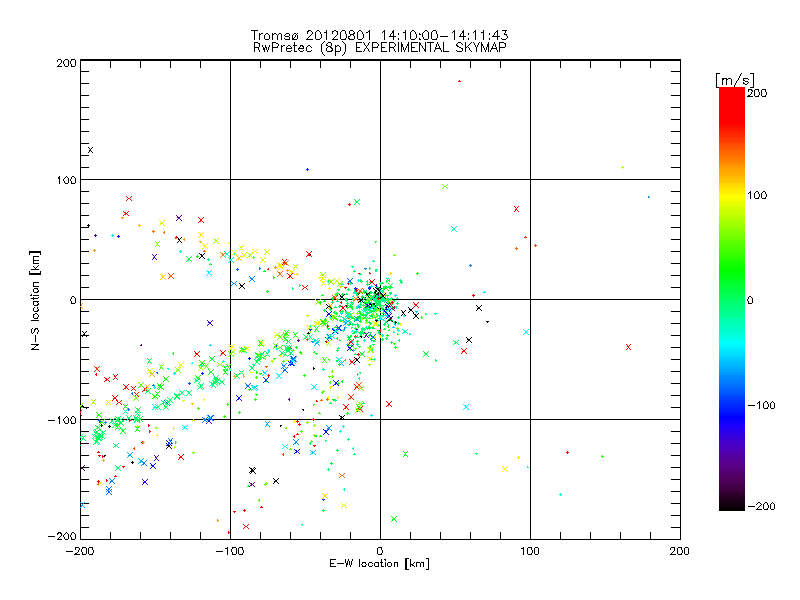Click the 100 label beside the colorbar
The width and height of the screenshot is (800, 600).
[x=757, y=195]
